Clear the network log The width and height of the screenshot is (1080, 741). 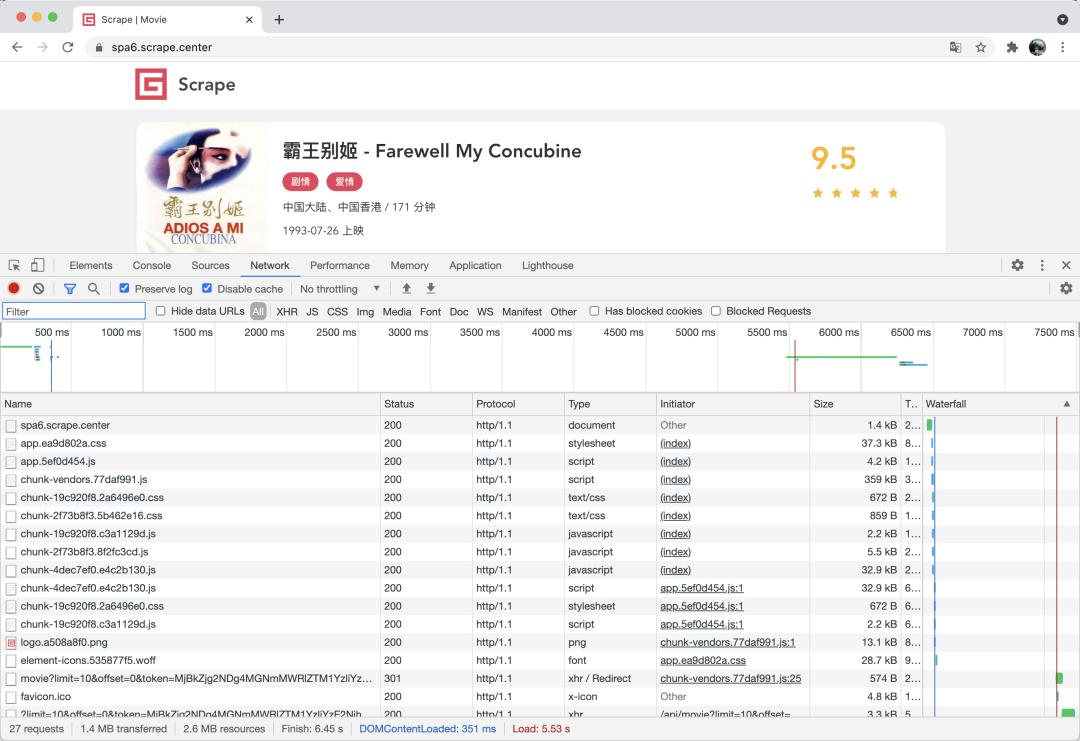(x=38, y=289)
